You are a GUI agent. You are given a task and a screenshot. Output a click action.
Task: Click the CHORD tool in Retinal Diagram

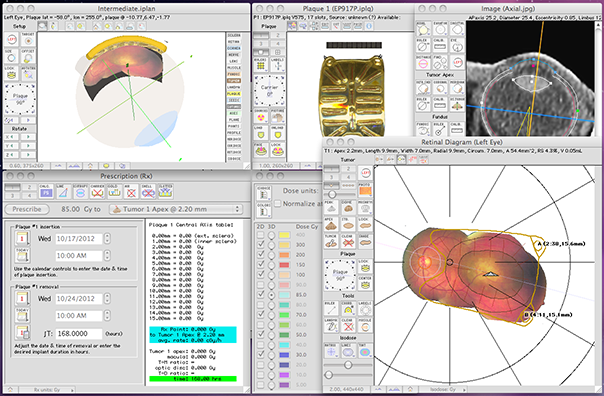click(x=348, y=309)
